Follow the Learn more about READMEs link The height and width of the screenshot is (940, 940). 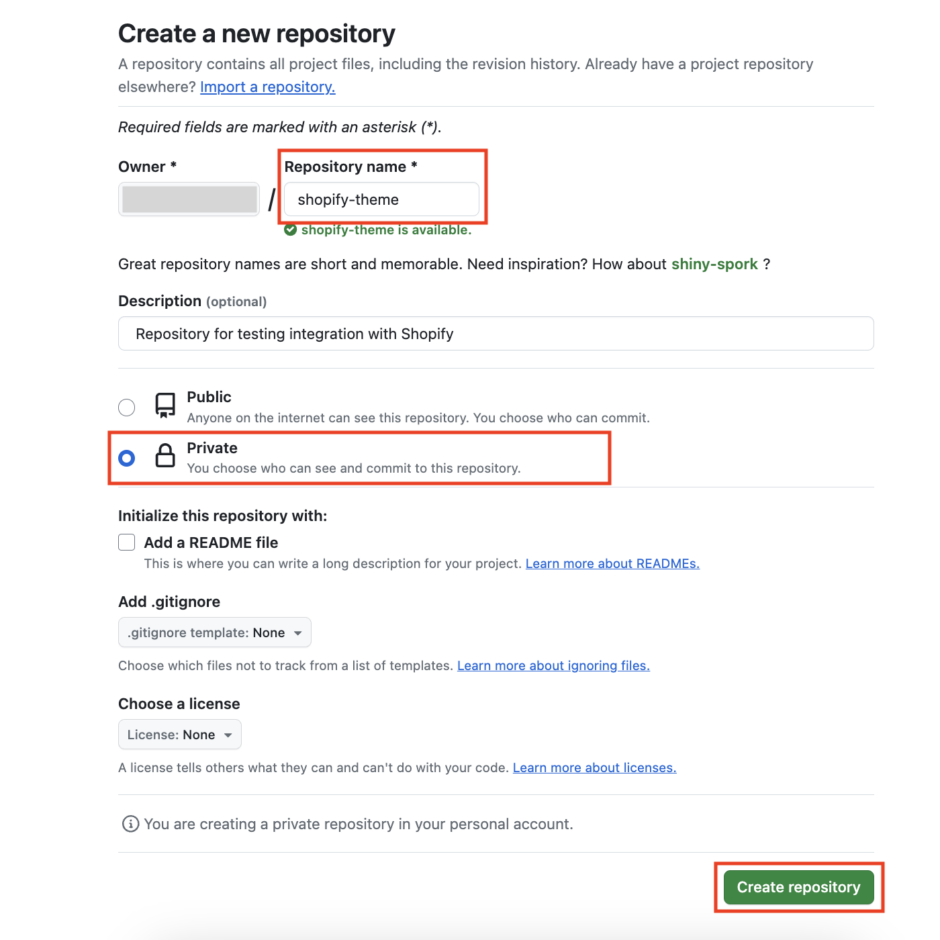(611, 563)
